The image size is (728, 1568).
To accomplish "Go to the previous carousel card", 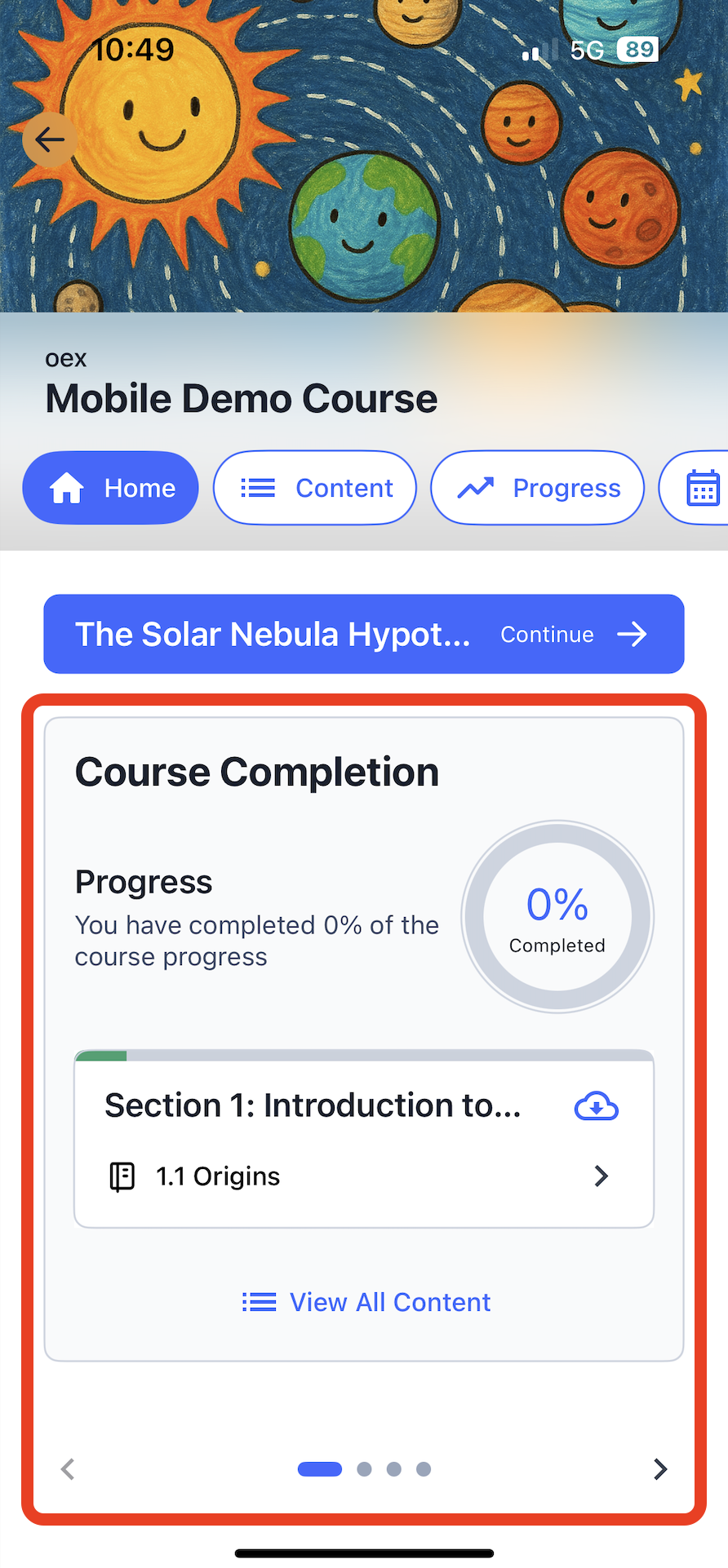I will (x=68, y=1469).
